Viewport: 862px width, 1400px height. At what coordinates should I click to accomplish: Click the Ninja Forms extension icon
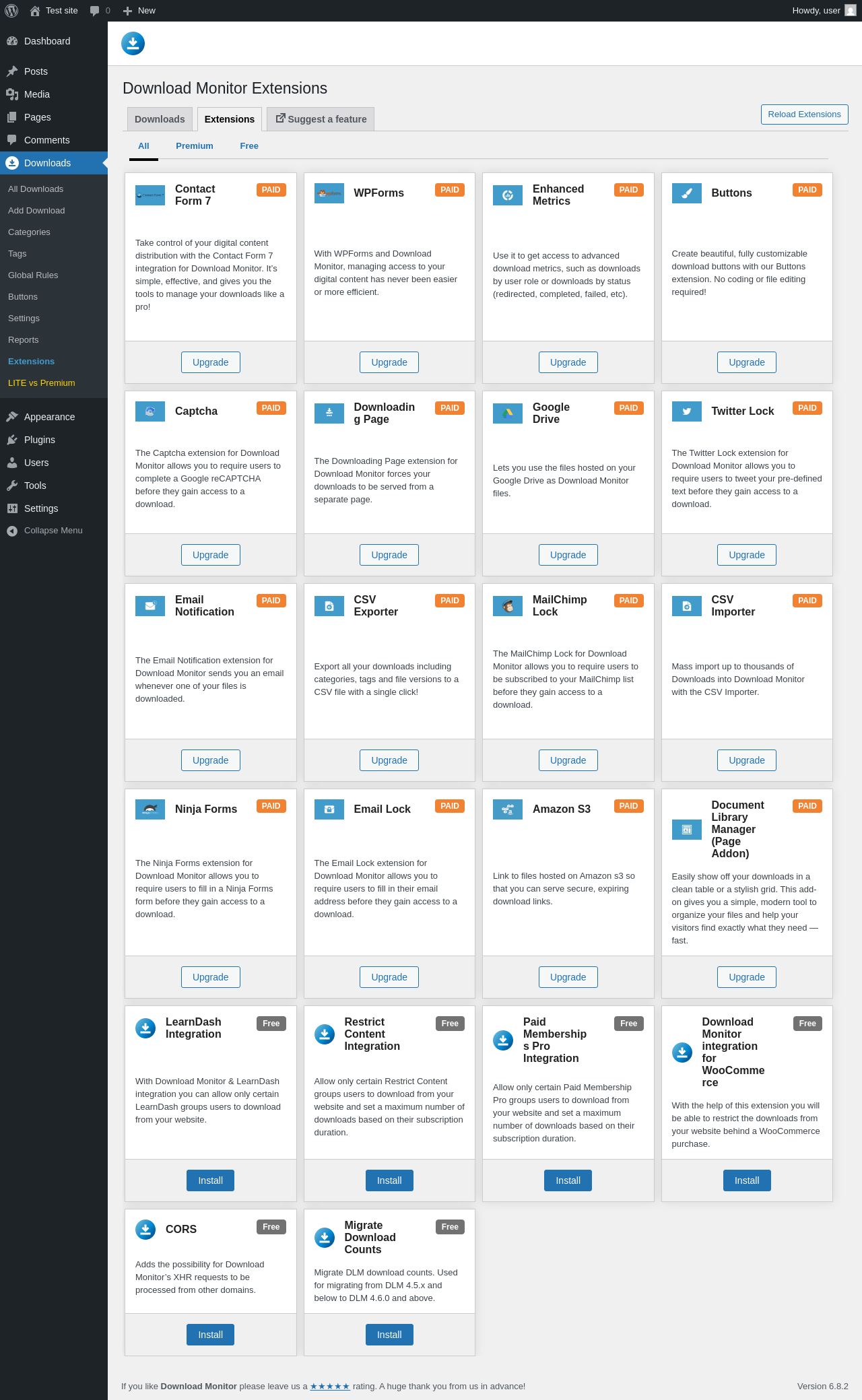[x=150, y=809]
